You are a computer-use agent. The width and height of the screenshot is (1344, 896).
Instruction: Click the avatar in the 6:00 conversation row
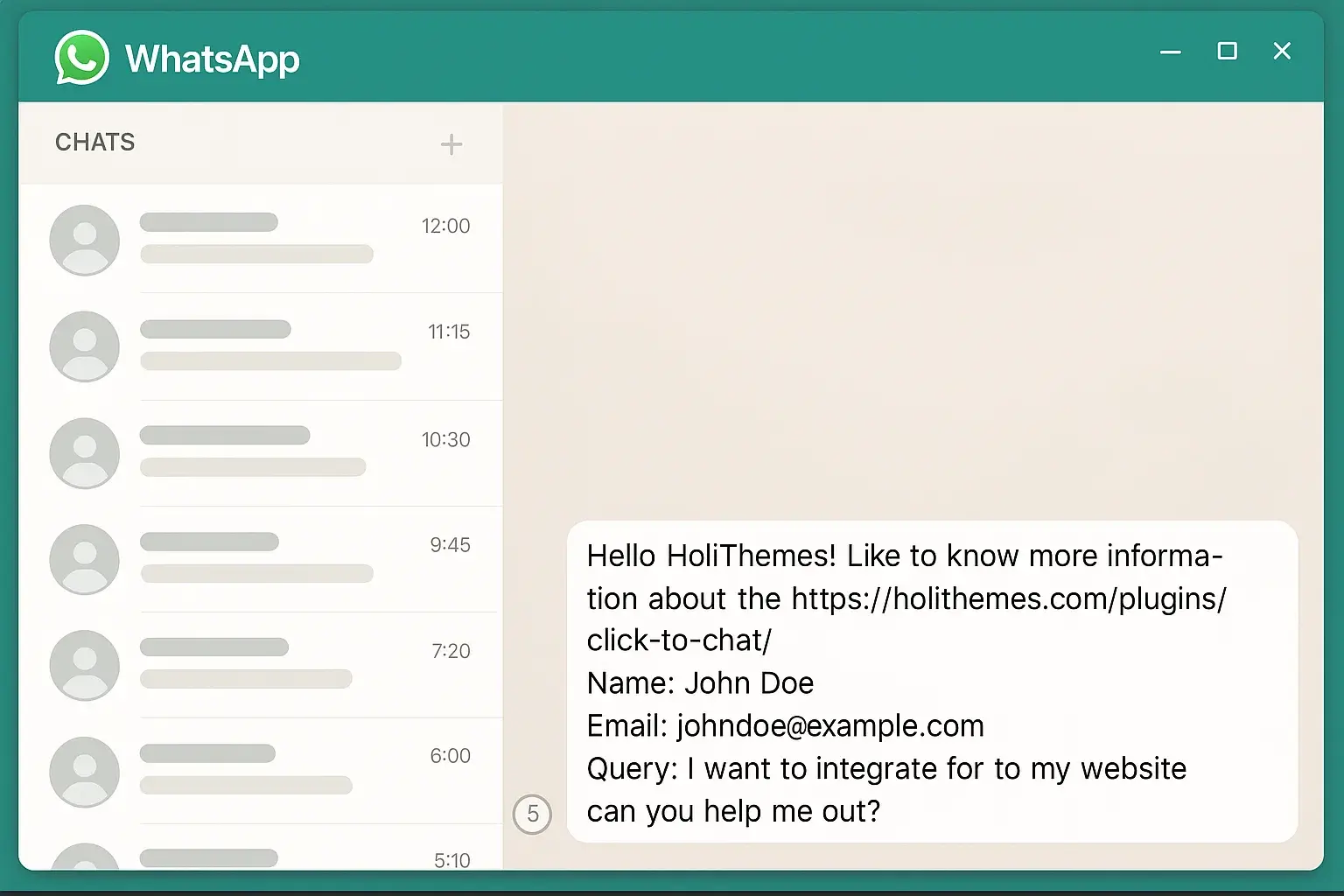85,771
